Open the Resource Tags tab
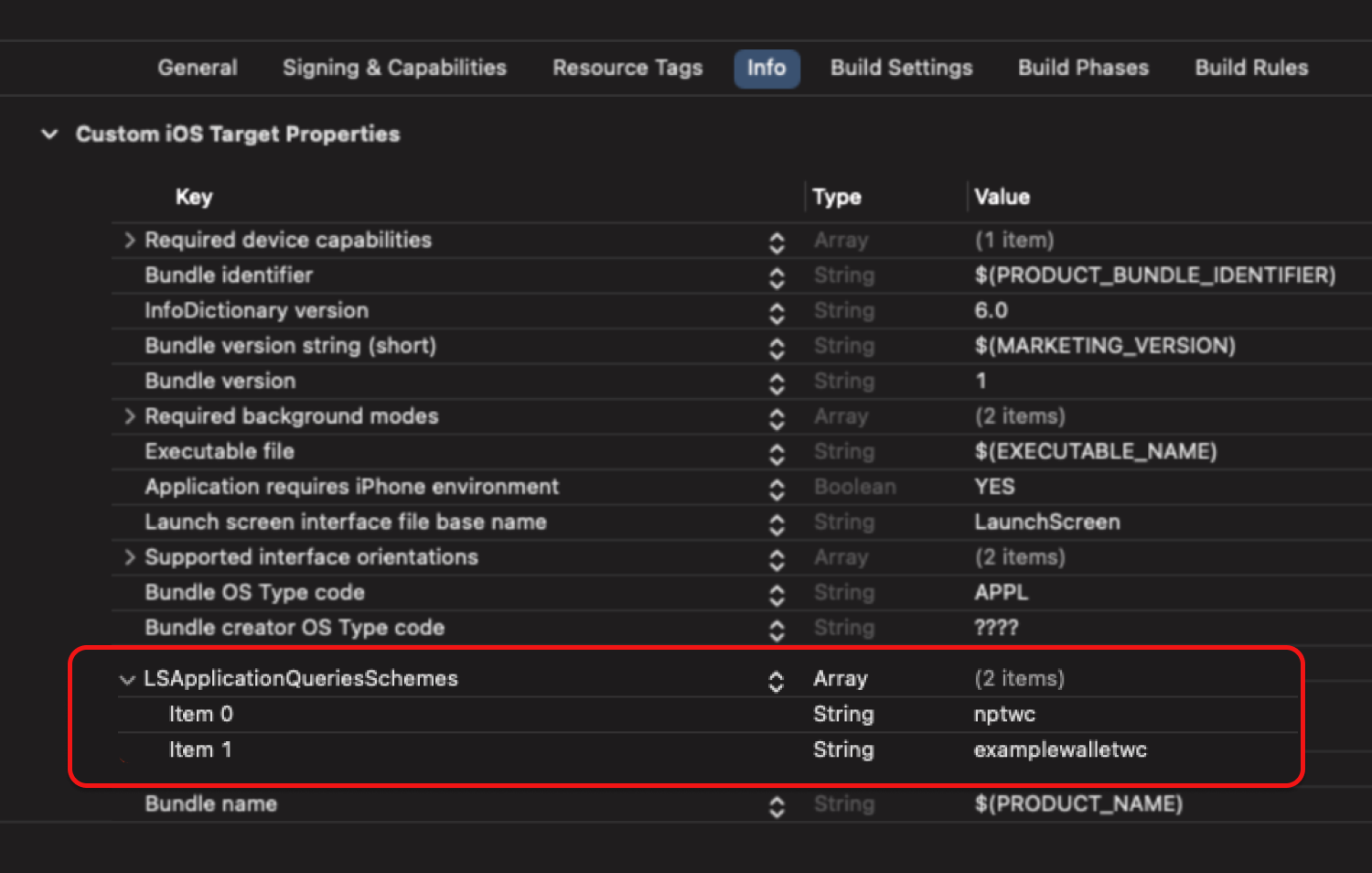1372x873 pixels. 627,68
